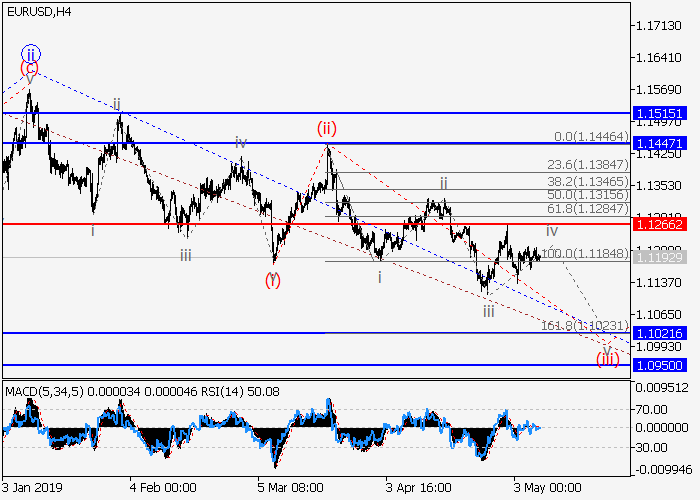Select the gray iv label near 1.12662
700x500 pixels.
551,231
